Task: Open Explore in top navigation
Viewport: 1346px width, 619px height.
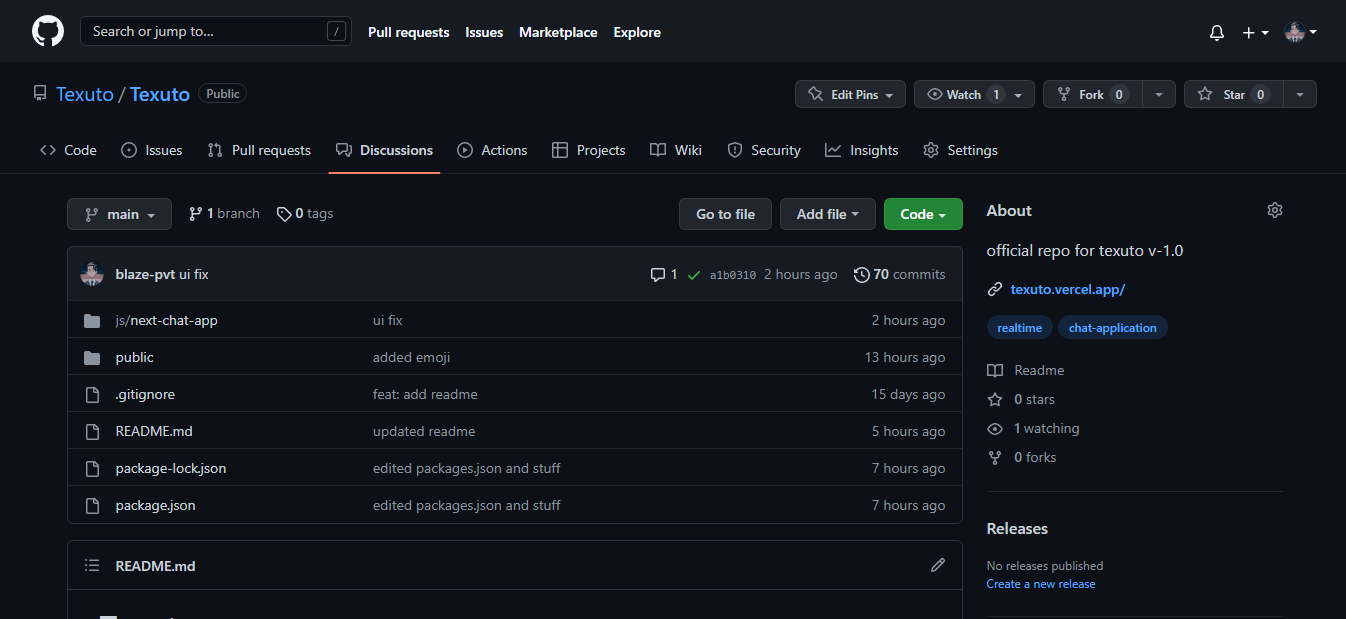Action: click(637, 32)
